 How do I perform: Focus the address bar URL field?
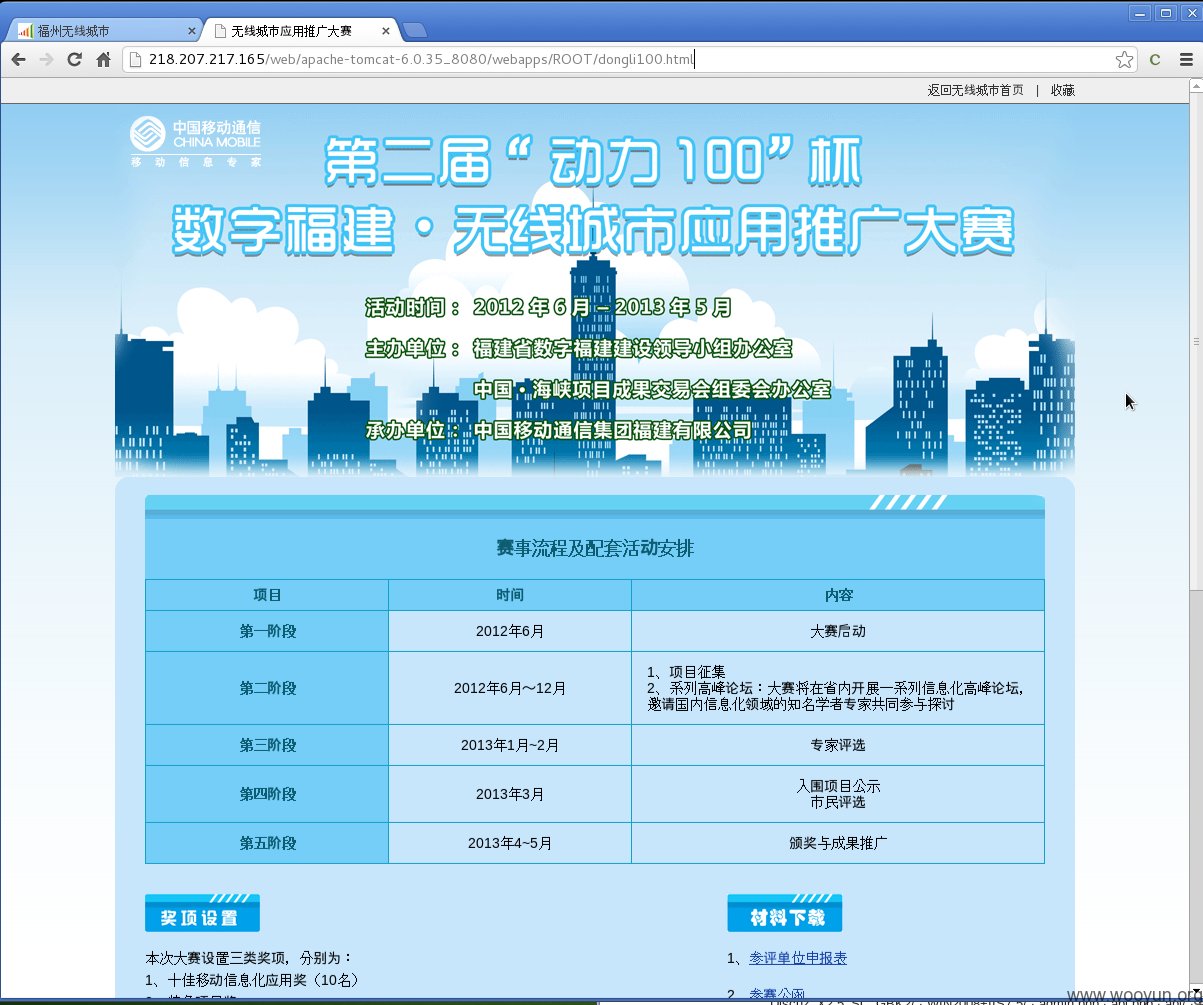coord(630,60)
